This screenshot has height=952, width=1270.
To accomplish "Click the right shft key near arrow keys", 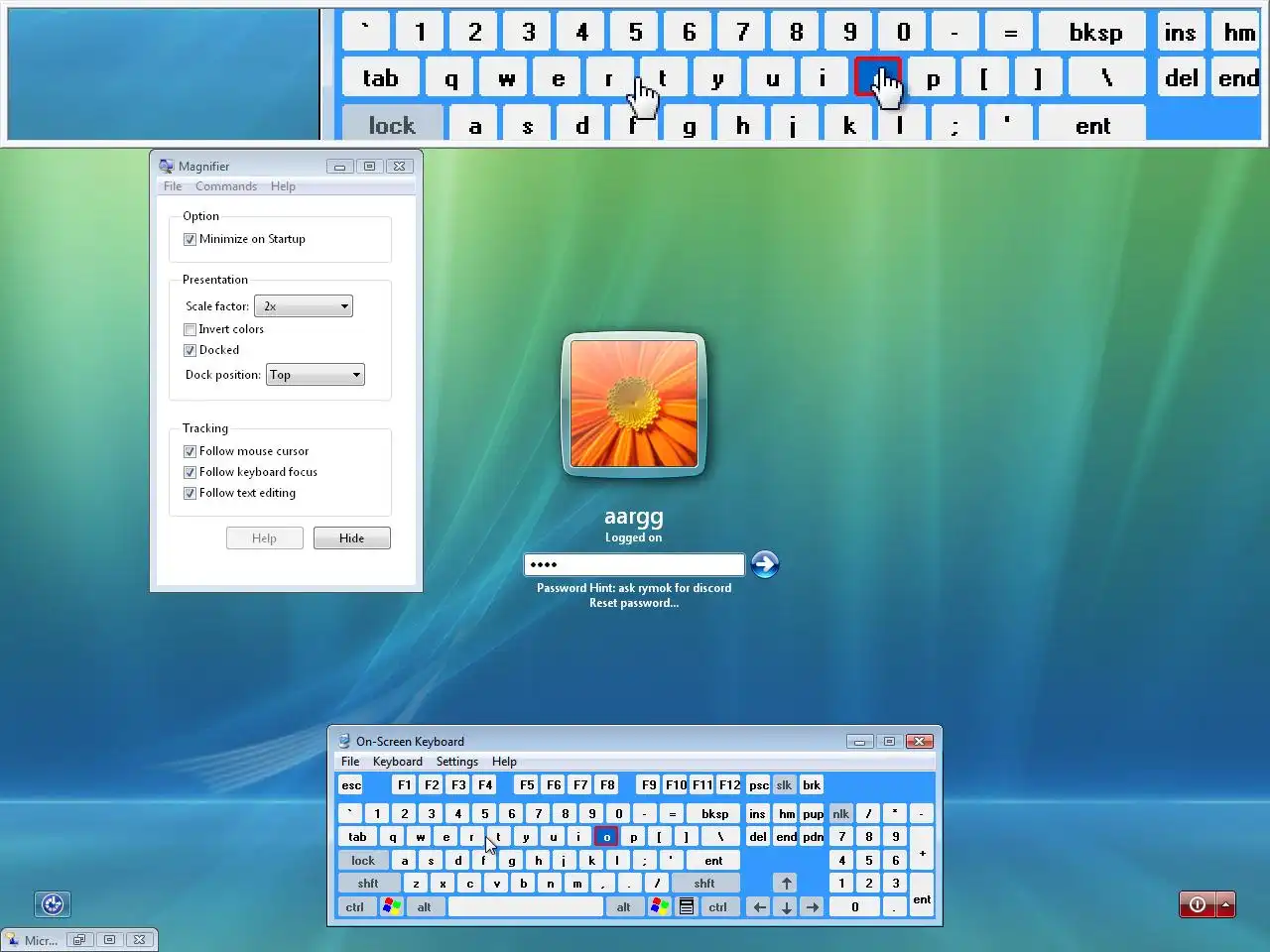I will coord(704,883).
